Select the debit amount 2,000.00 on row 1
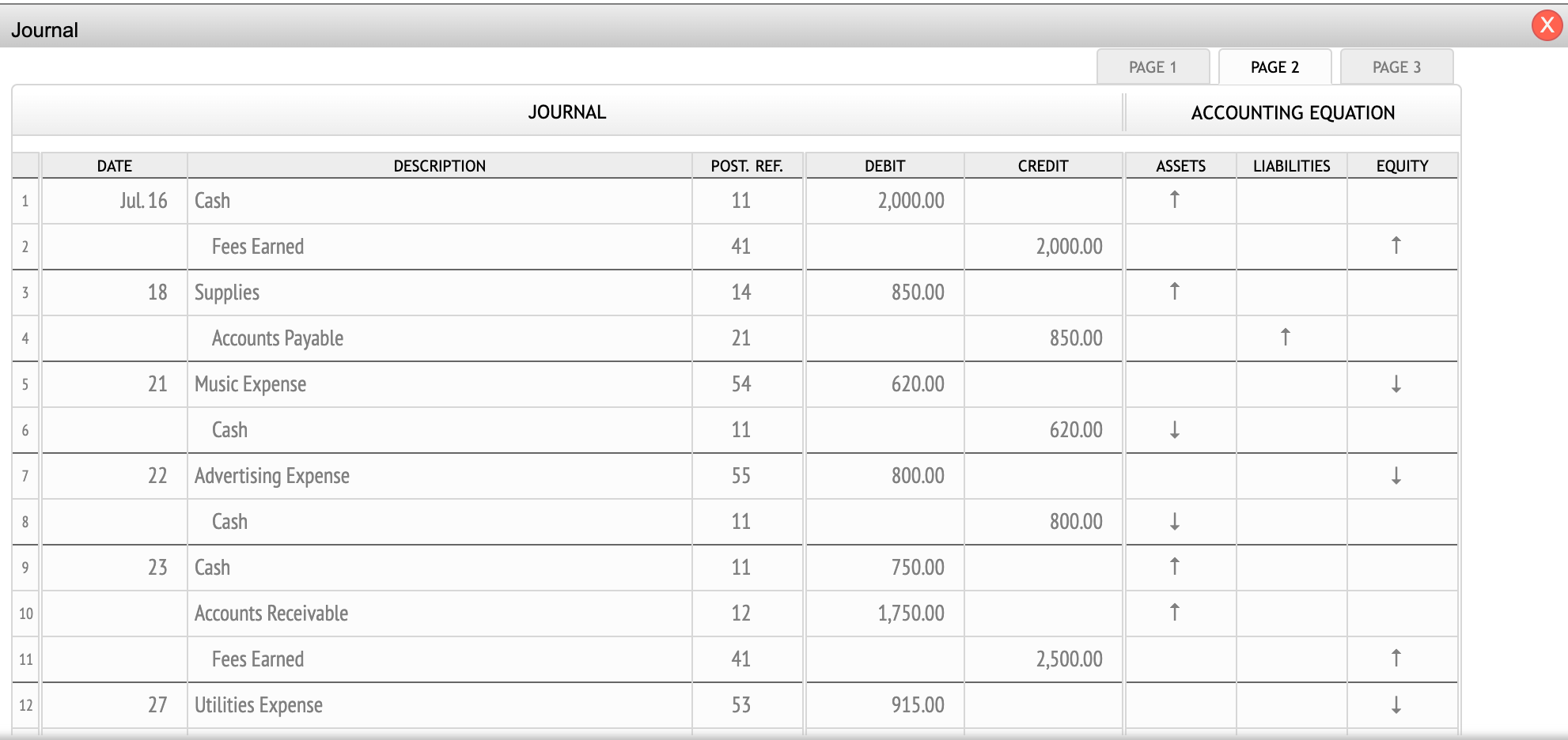The width and height of the screenshot is (1568, 740). coord(911,201)
